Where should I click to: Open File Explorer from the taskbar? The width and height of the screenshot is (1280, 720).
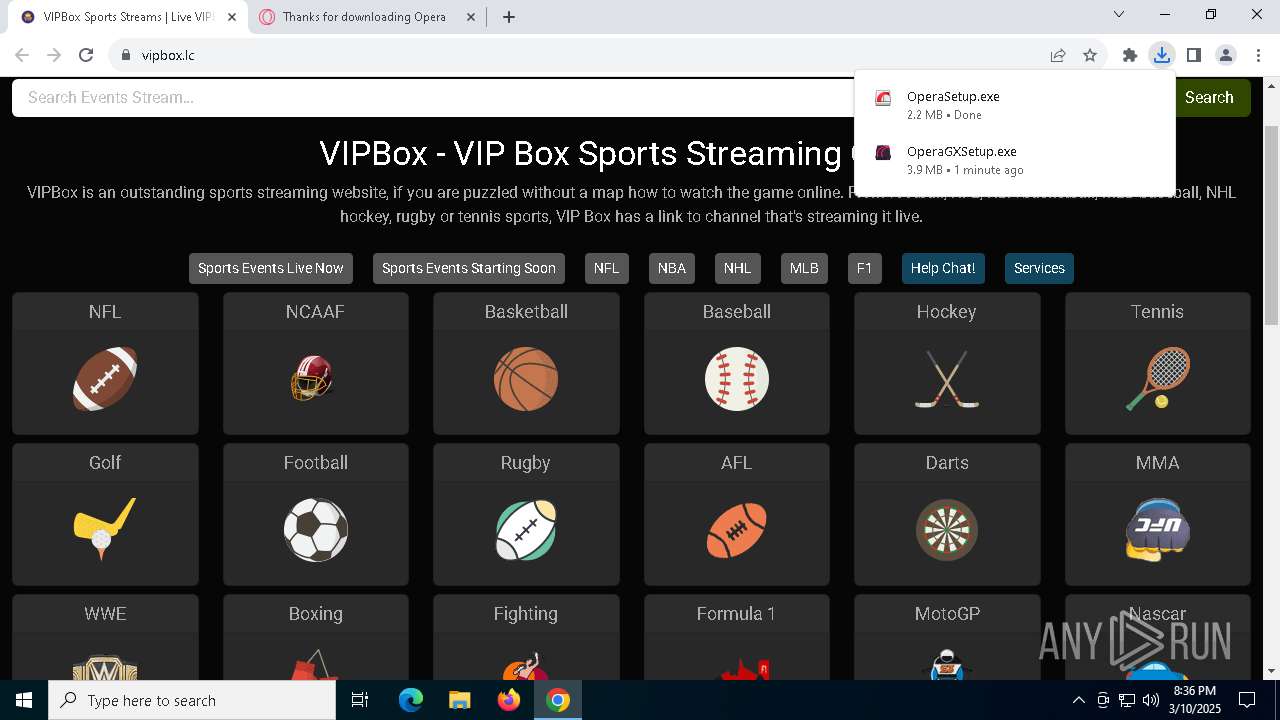click(x=460, y=700)
